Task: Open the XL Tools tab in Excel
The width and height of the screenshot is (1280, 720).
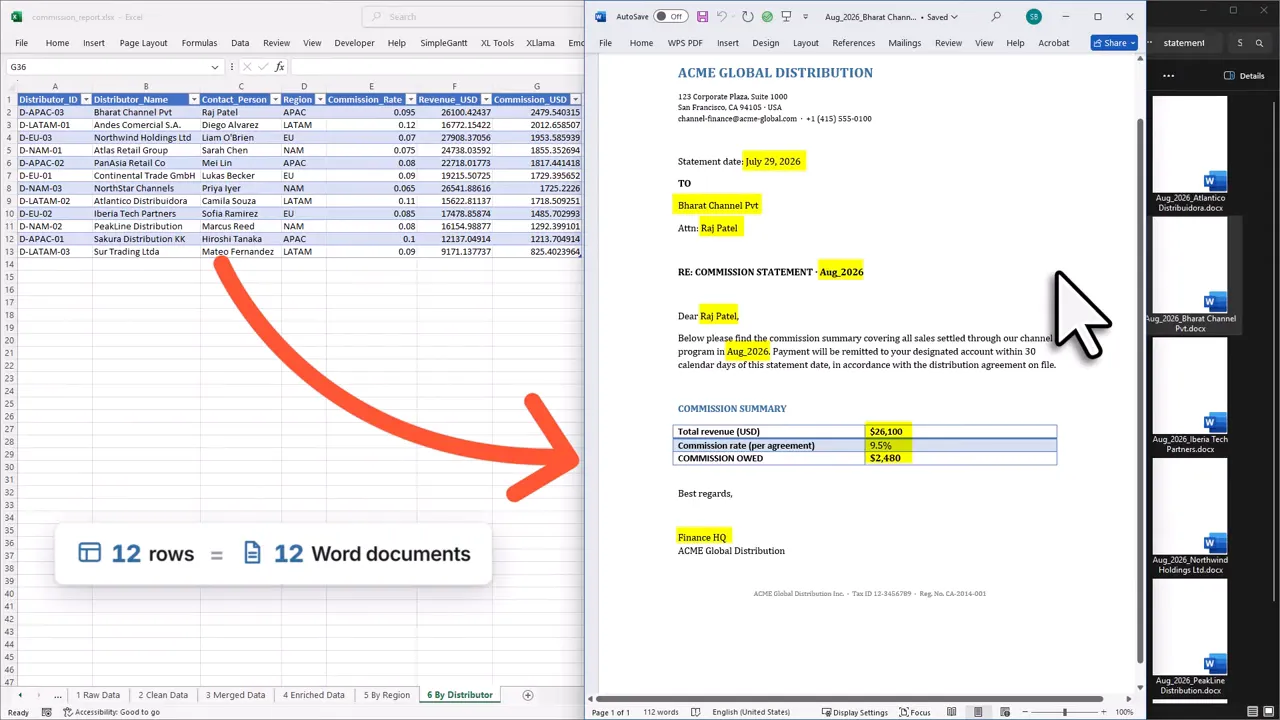Action: (497, 43)
